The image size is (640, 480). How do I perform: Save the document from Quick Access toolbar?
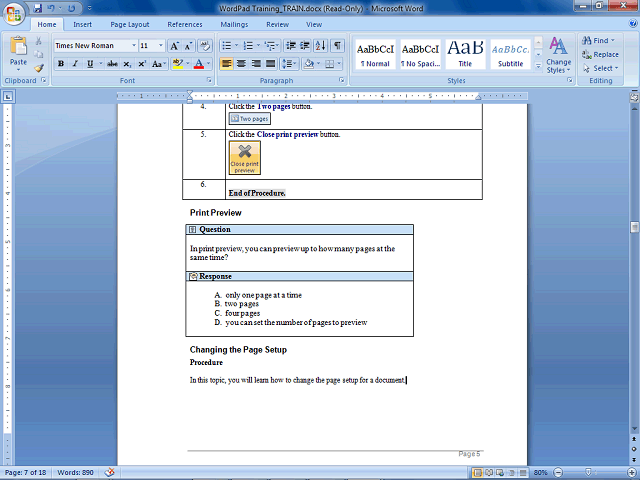click(38, 8)
